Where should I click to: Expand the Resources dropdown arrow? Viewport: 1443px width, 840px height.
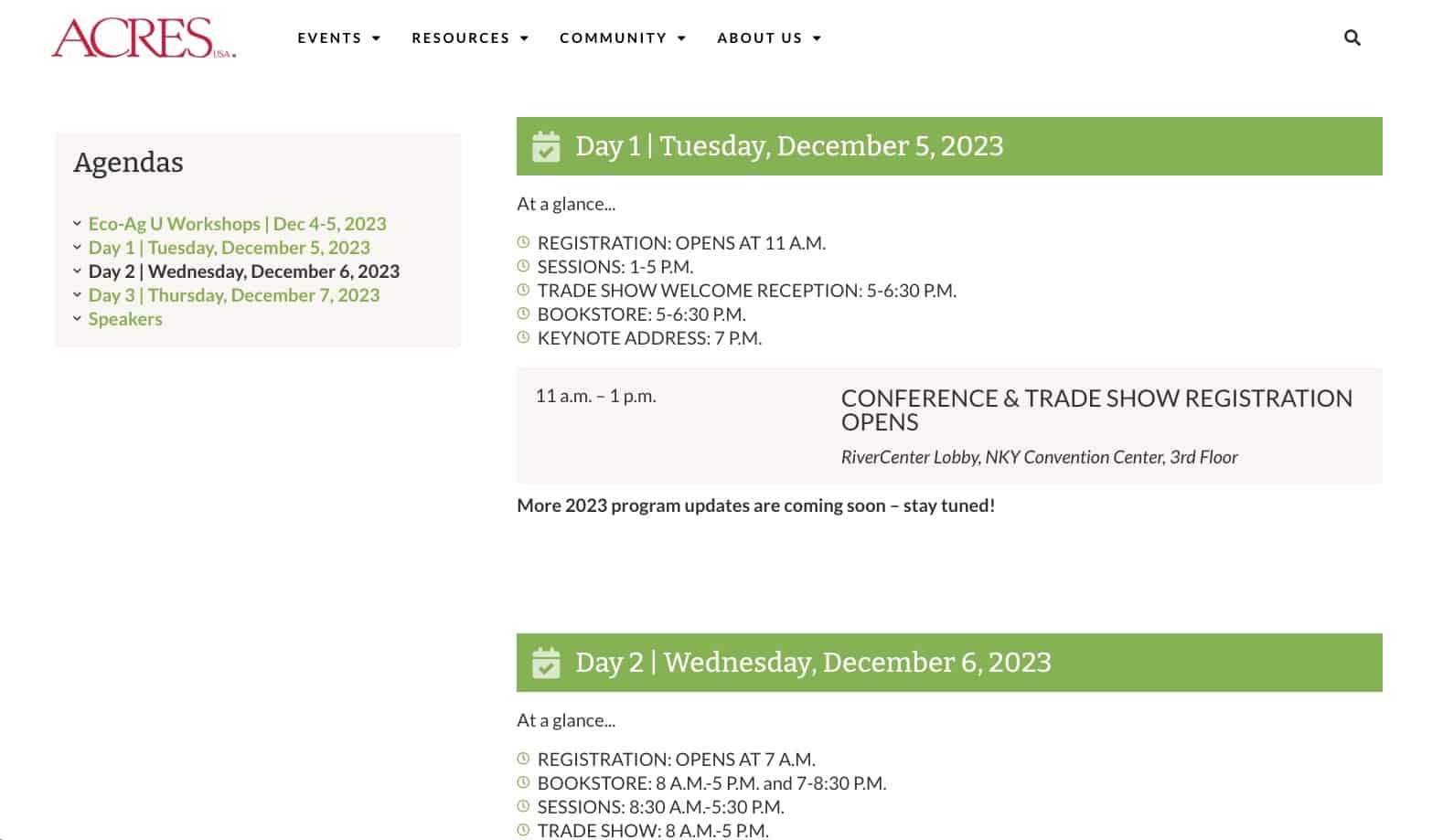(x=524, y=38)
